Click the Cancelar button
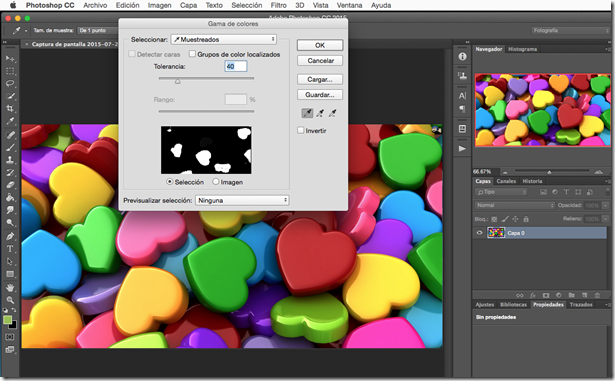615x381 pixels. click(320, 60)
